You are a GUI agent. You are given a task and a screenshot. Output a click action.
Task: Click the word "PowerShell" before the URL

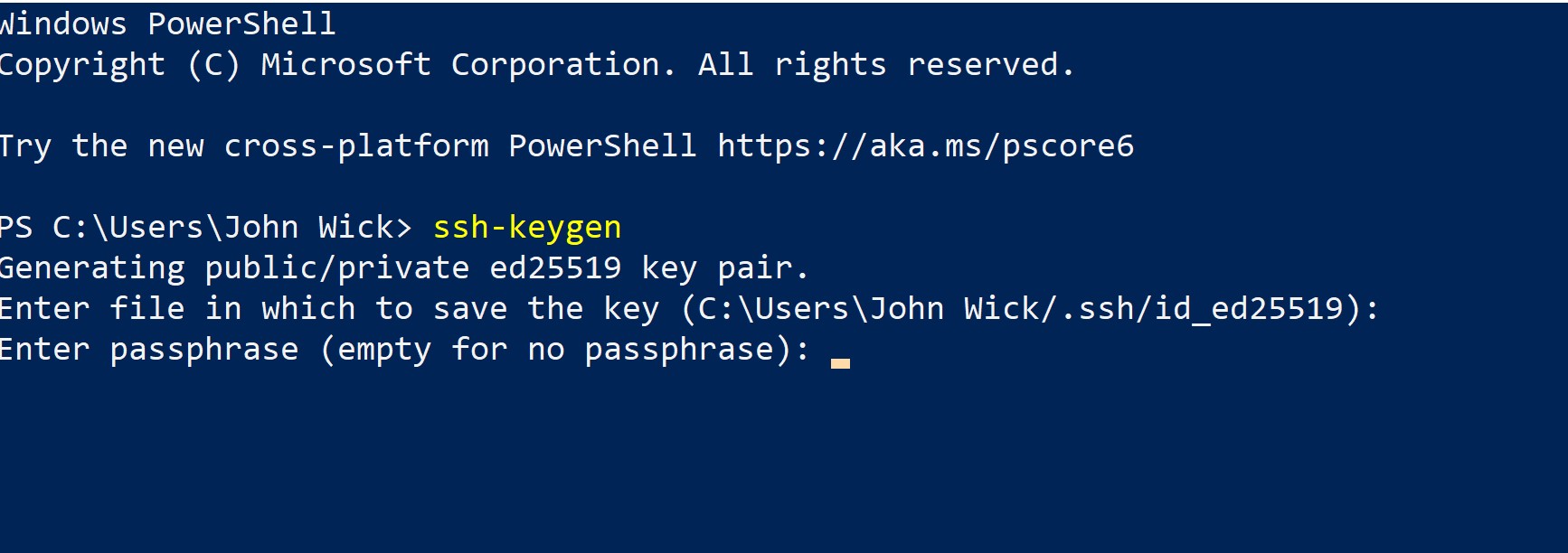click(602, 146)
